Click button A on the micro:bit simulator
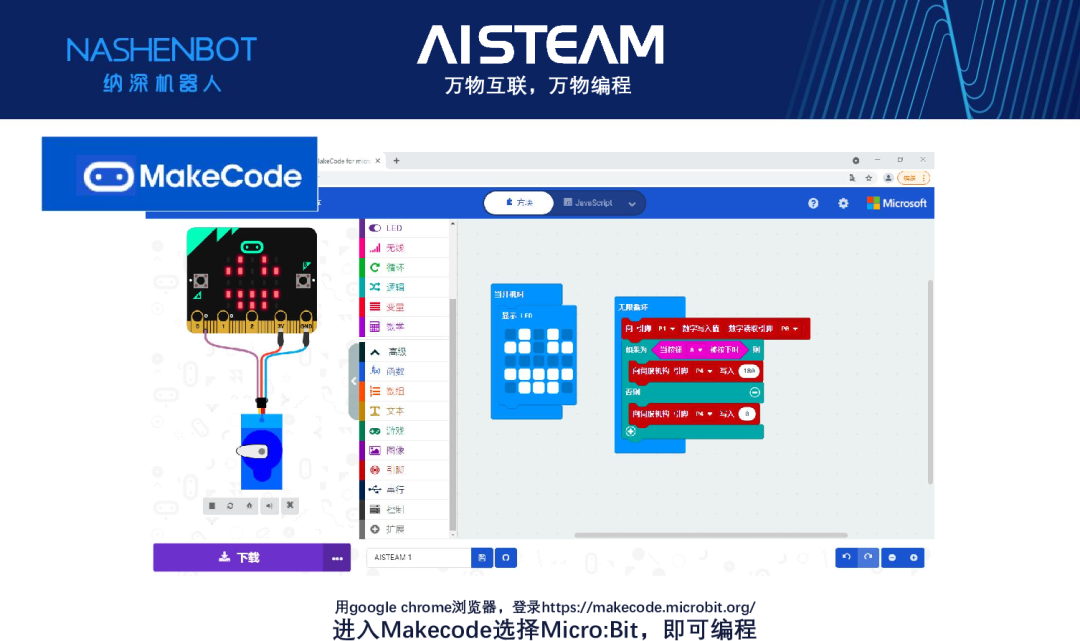 200,280
